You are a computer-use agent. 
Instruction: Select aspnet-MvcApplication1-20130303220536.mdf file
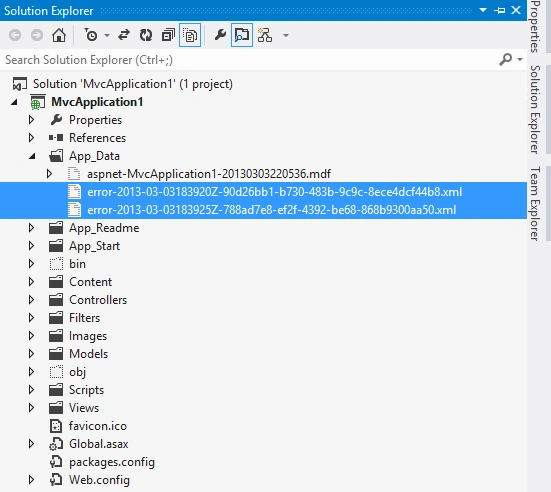click(209, 174)
